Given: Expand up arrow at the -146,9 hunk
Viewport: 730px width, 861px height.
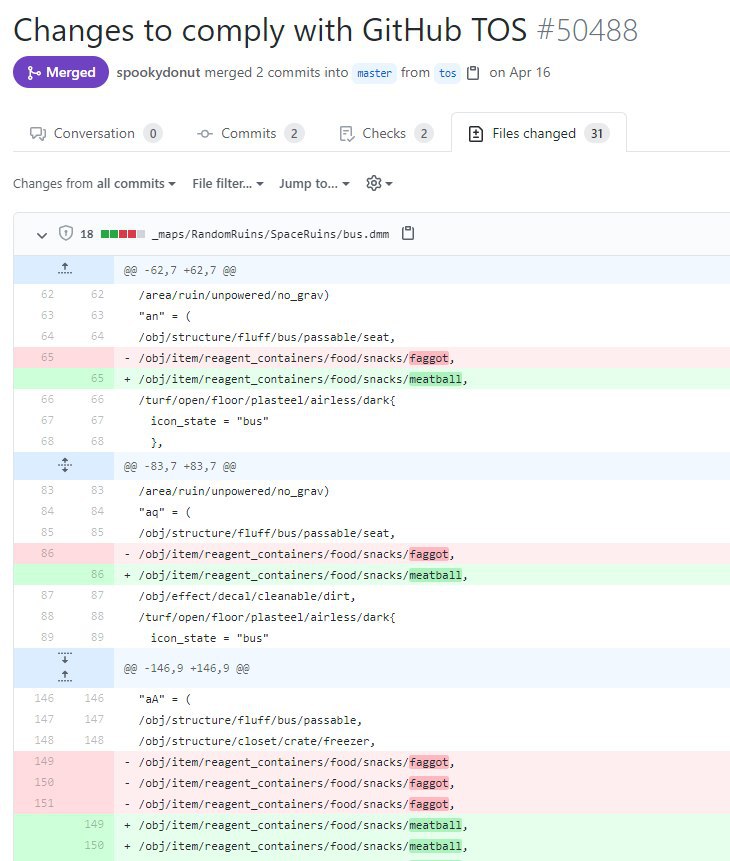Looking at the screenshot, I should pyautogui.click(x=64, y=676).
